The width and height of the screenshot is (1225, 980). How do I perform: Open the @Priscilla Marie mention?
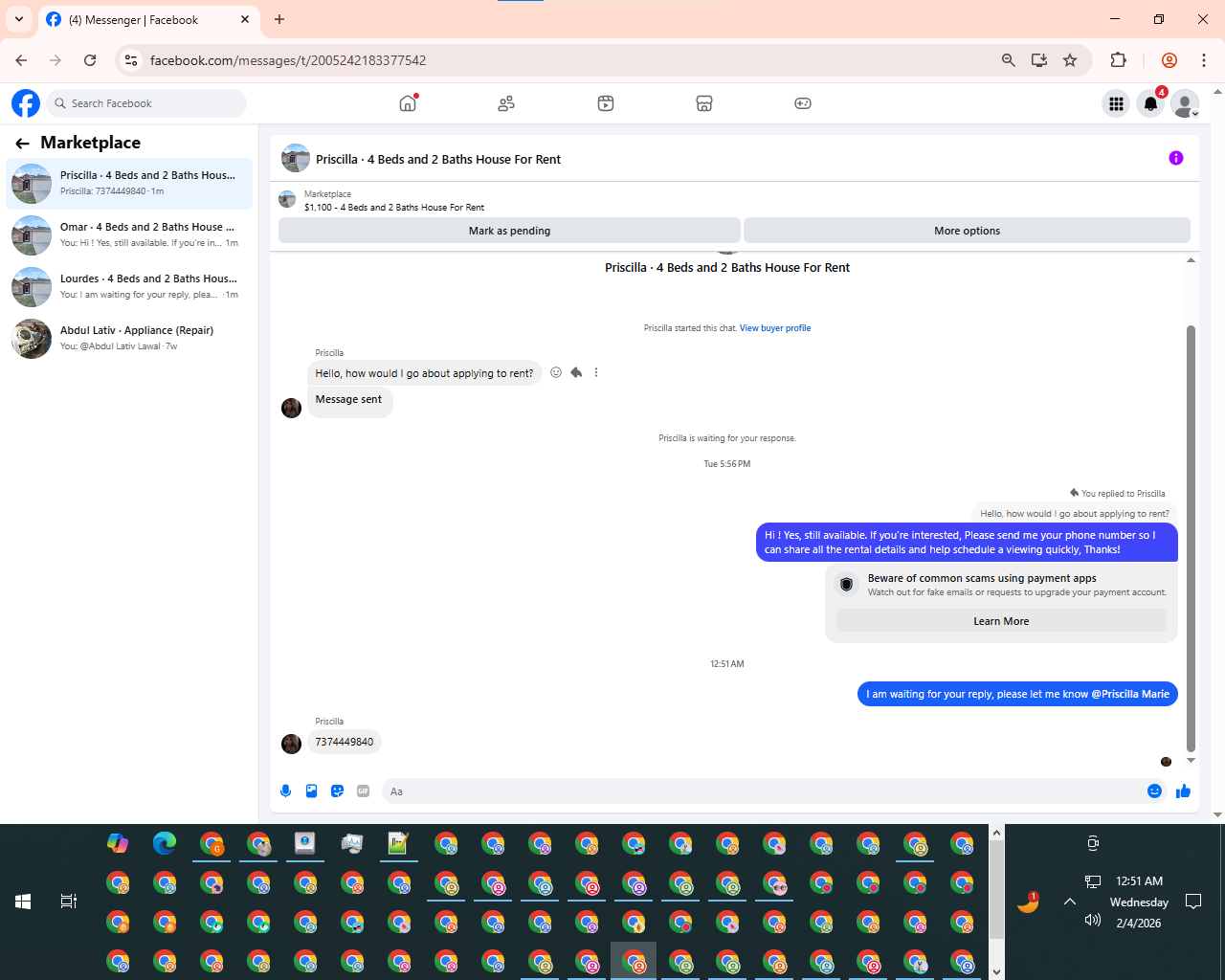pos(1130,694)
